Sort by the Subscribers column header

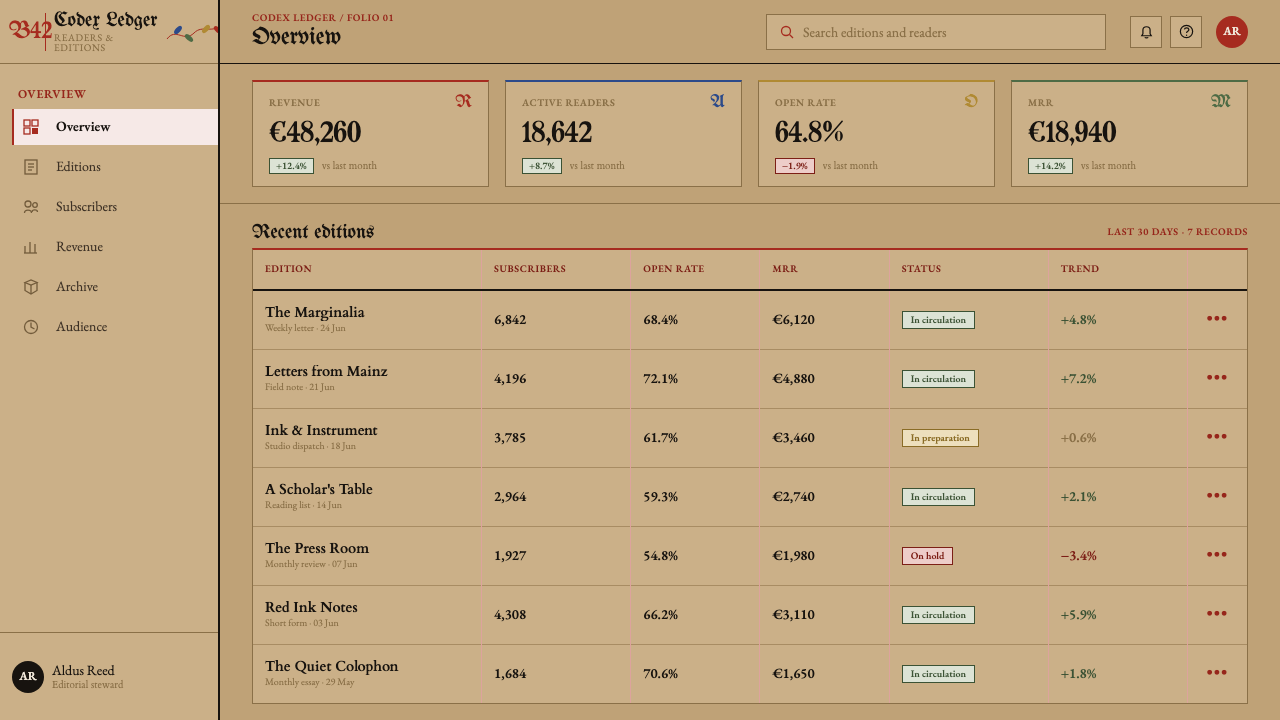click(530, 269)
